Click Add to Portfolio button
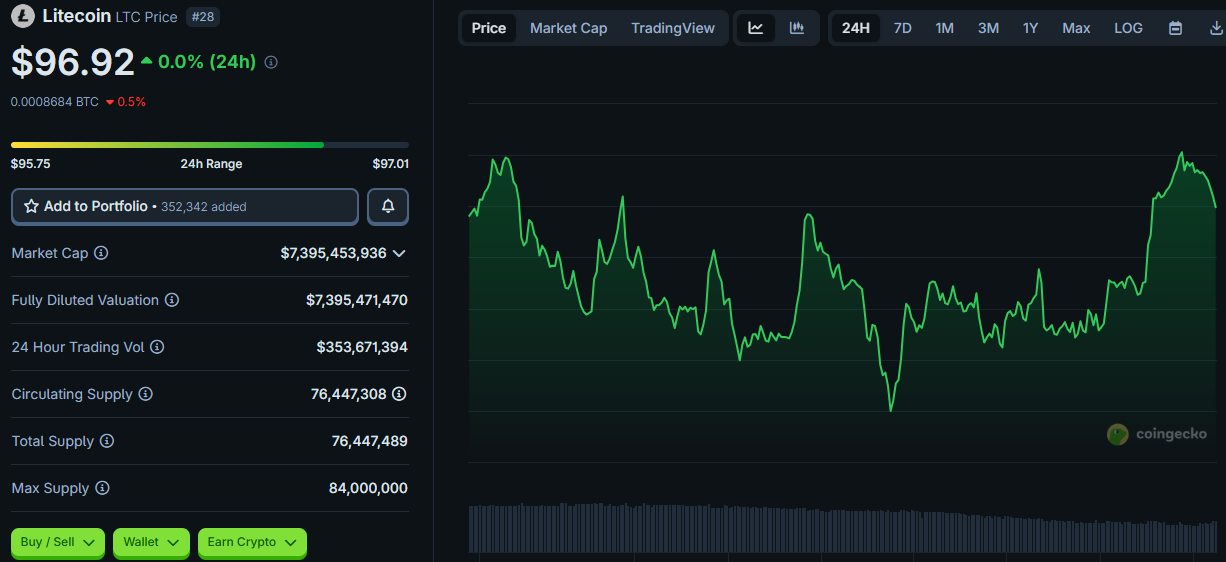 point(185,206)
